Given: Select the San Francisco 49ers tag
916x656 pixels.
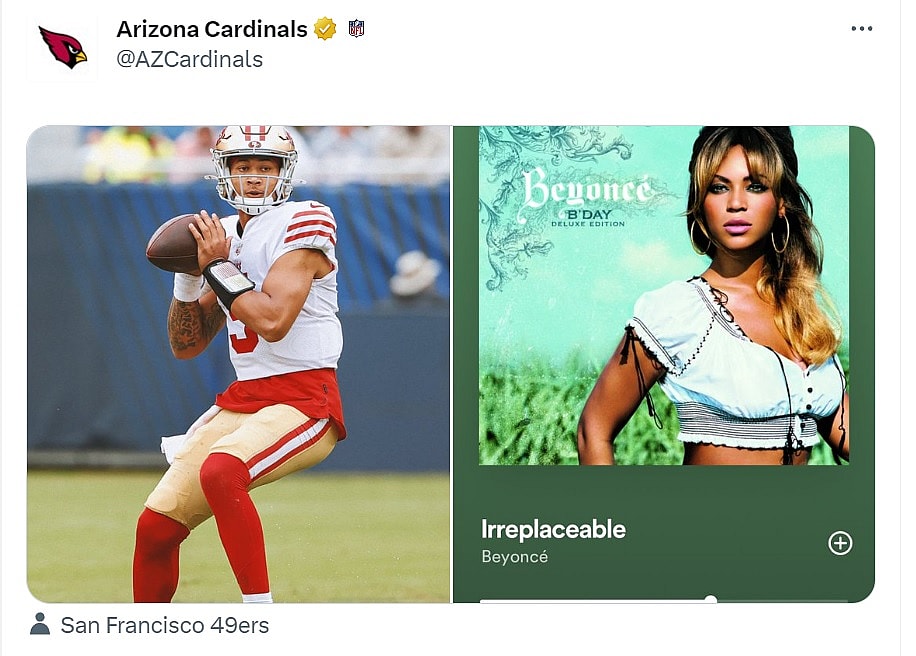Looking at the screenshot, I should pyautogui.click(x=164, y=625).
